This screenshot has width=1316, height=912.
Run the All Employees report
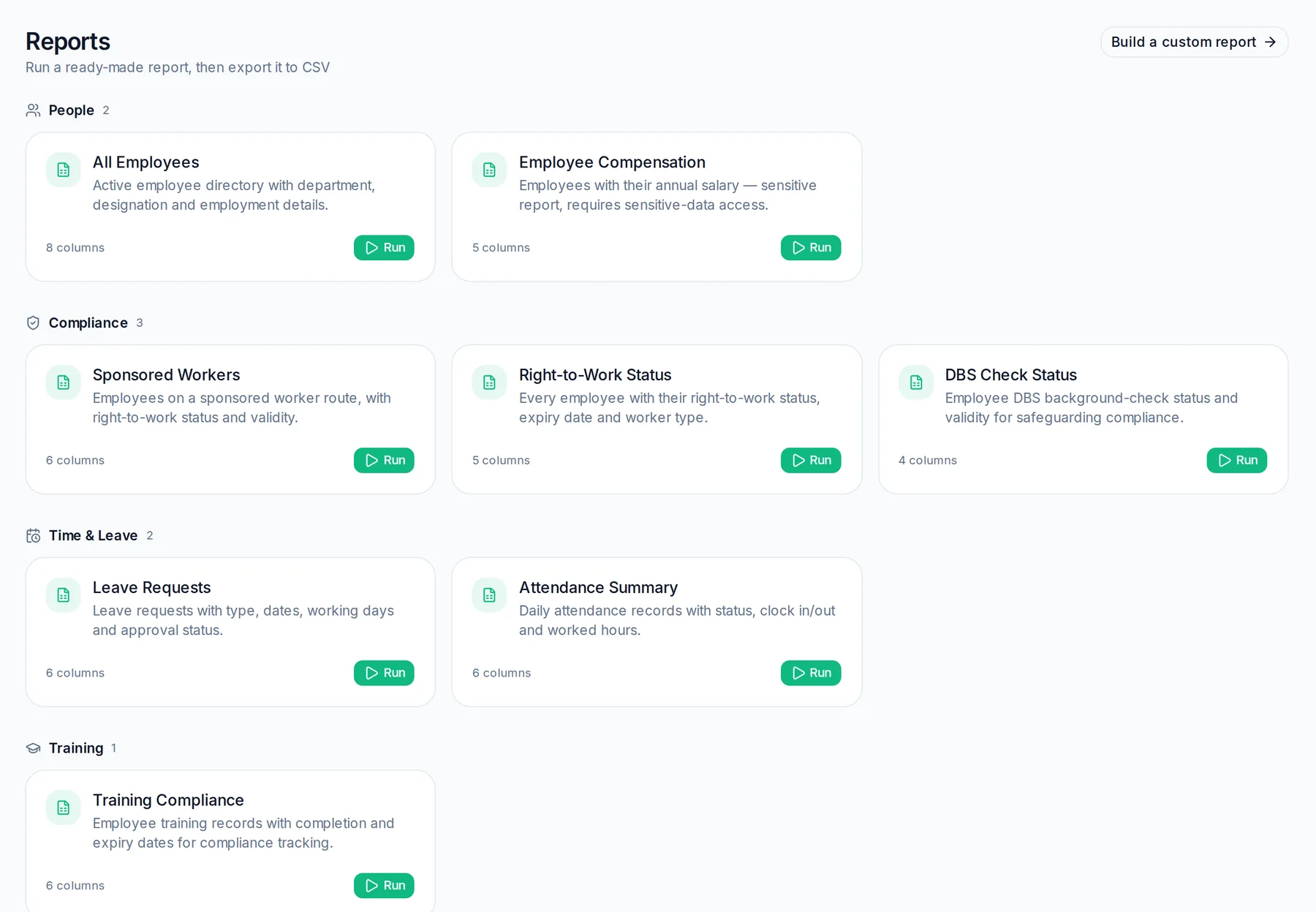(384, 247)
